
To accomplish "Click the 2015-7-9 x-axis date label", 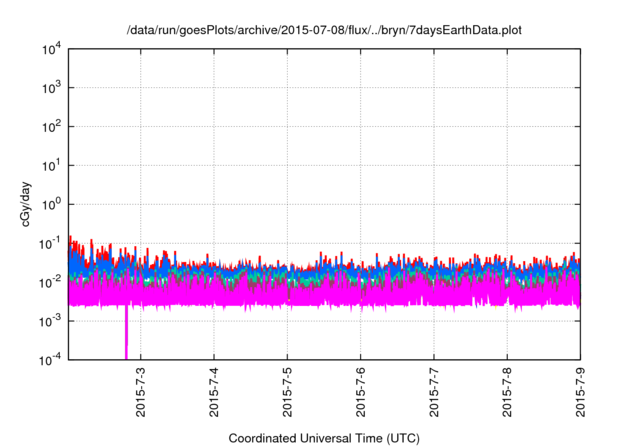I will pos(580,392).
